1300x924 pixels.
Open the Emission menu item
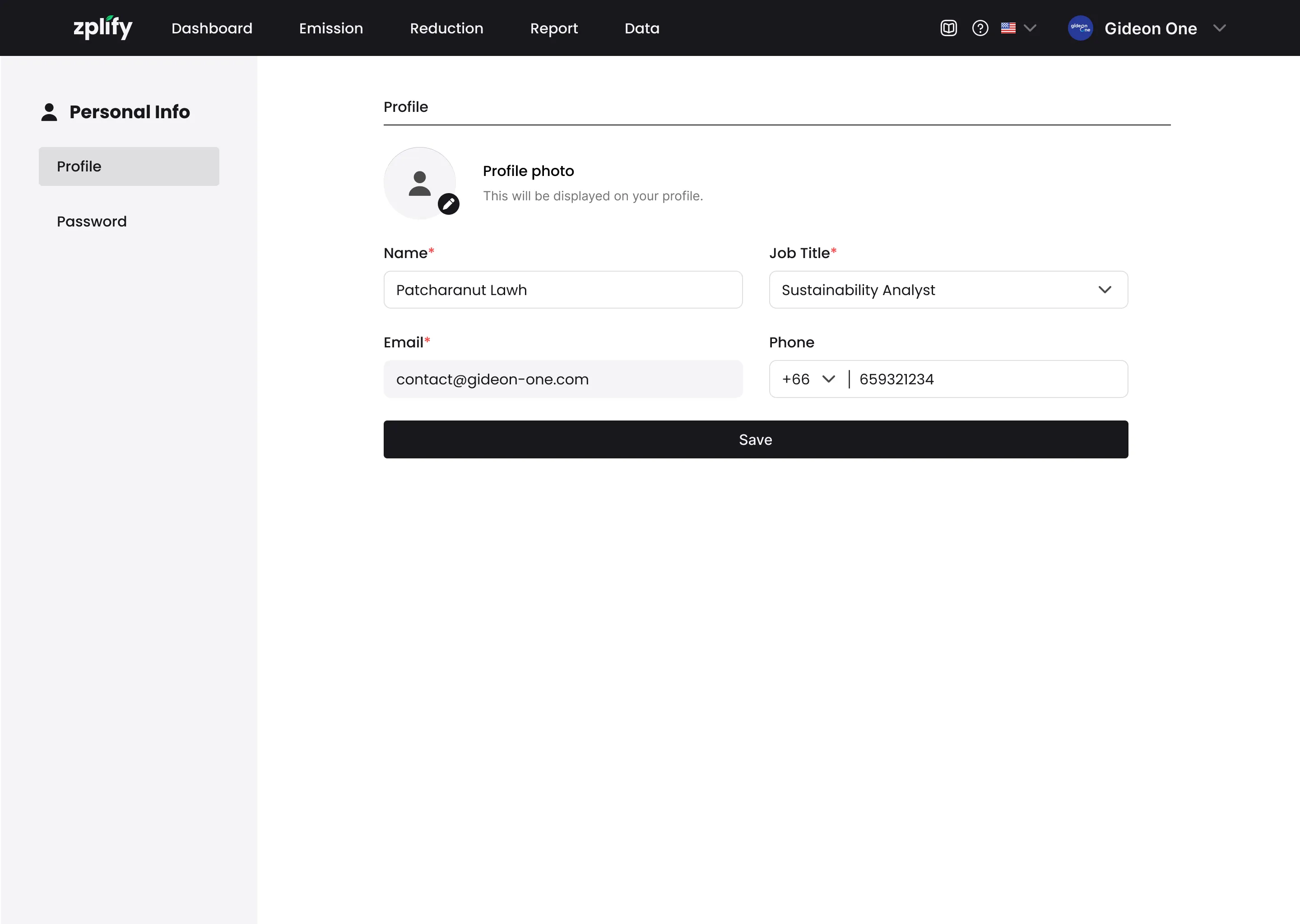tap(331, 28)
